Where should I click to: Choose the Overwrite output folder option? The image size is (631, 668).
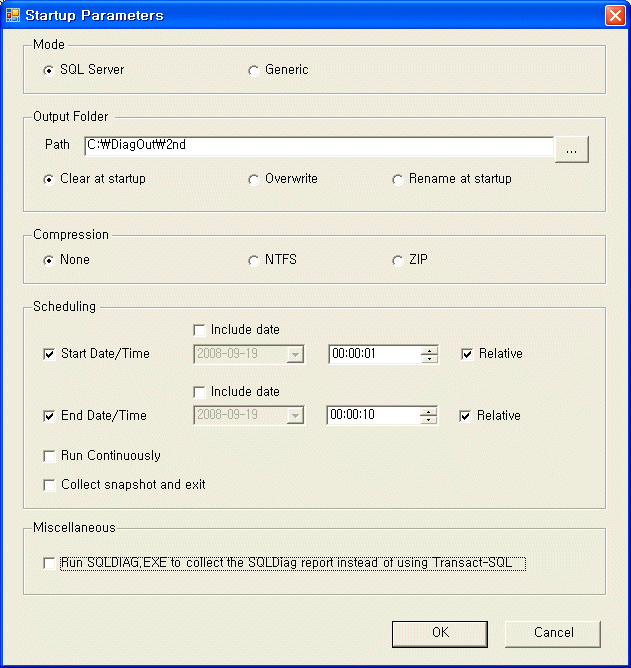(x=254, y=179)
